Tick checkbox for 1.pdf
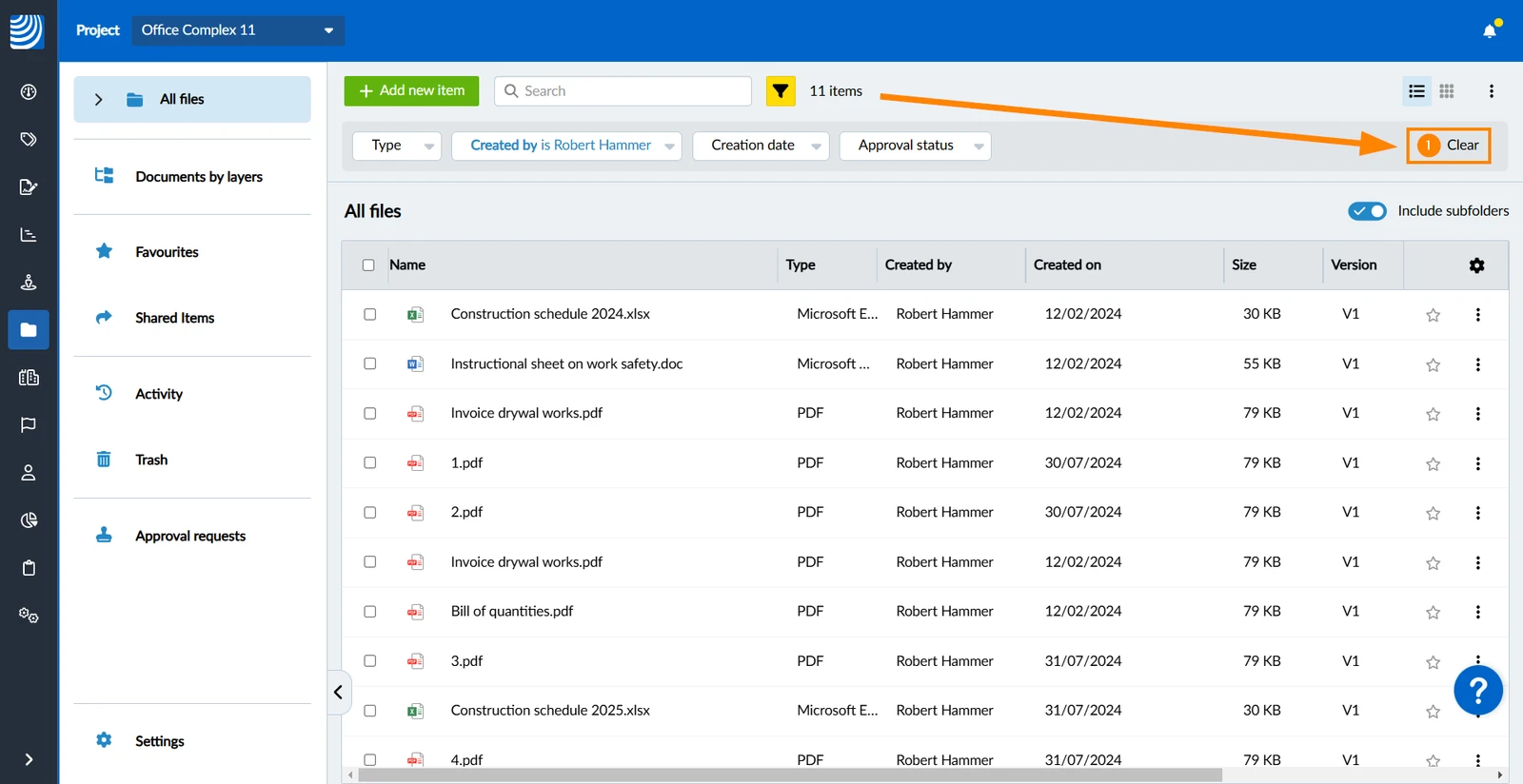1523x784 pixels. tap(370, 462)
